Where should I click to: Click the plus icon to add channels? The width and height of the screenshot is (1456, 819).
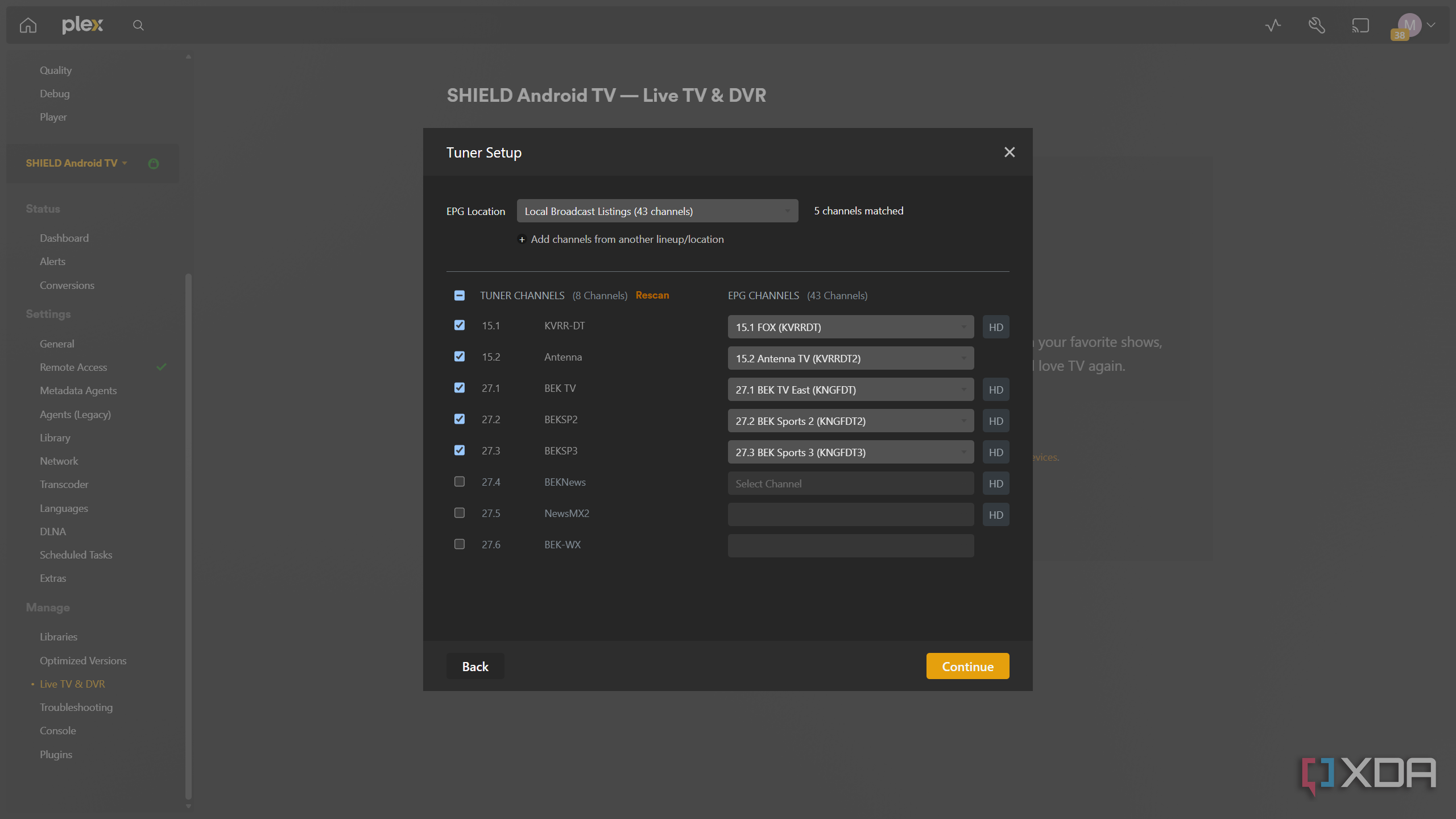522,239
